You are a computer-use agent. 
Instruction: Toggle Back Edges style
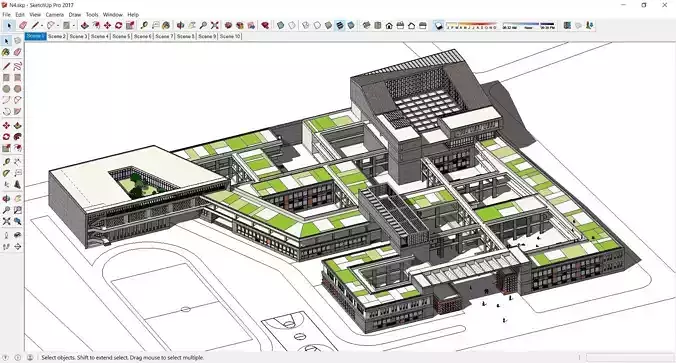[x=292, y=25]
